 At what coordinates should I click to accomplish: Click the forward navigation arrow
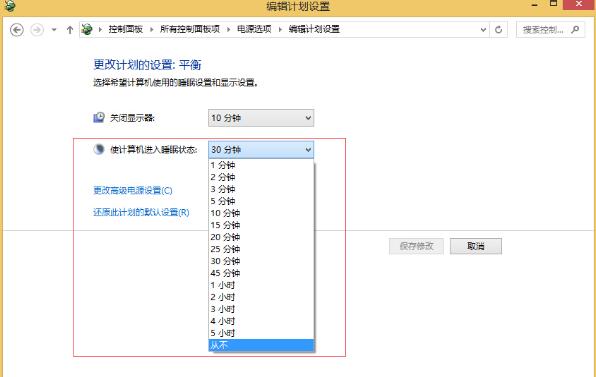(37, 30)
